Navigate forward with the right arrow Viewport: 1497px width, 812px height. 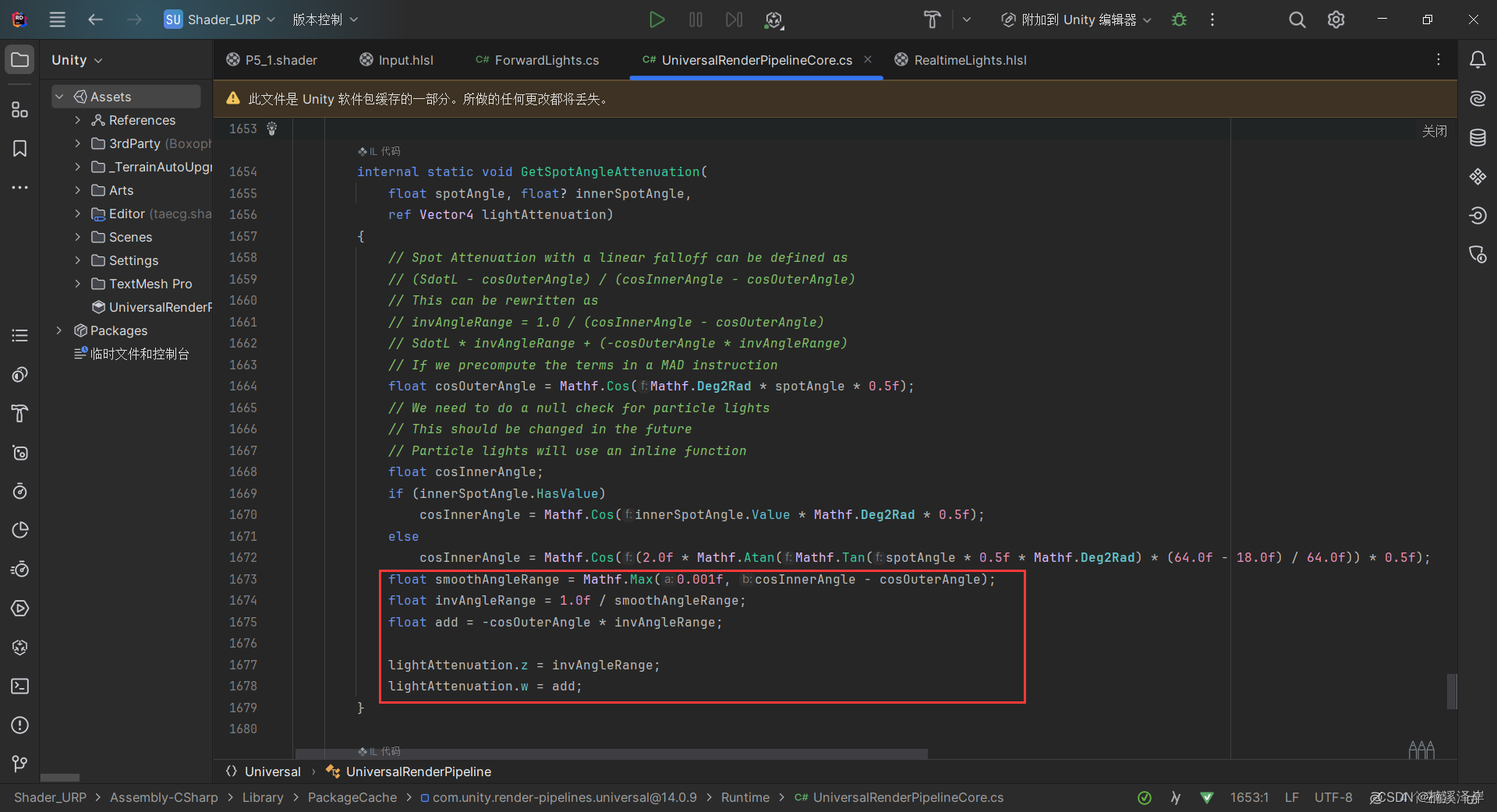tap(134, 19)
